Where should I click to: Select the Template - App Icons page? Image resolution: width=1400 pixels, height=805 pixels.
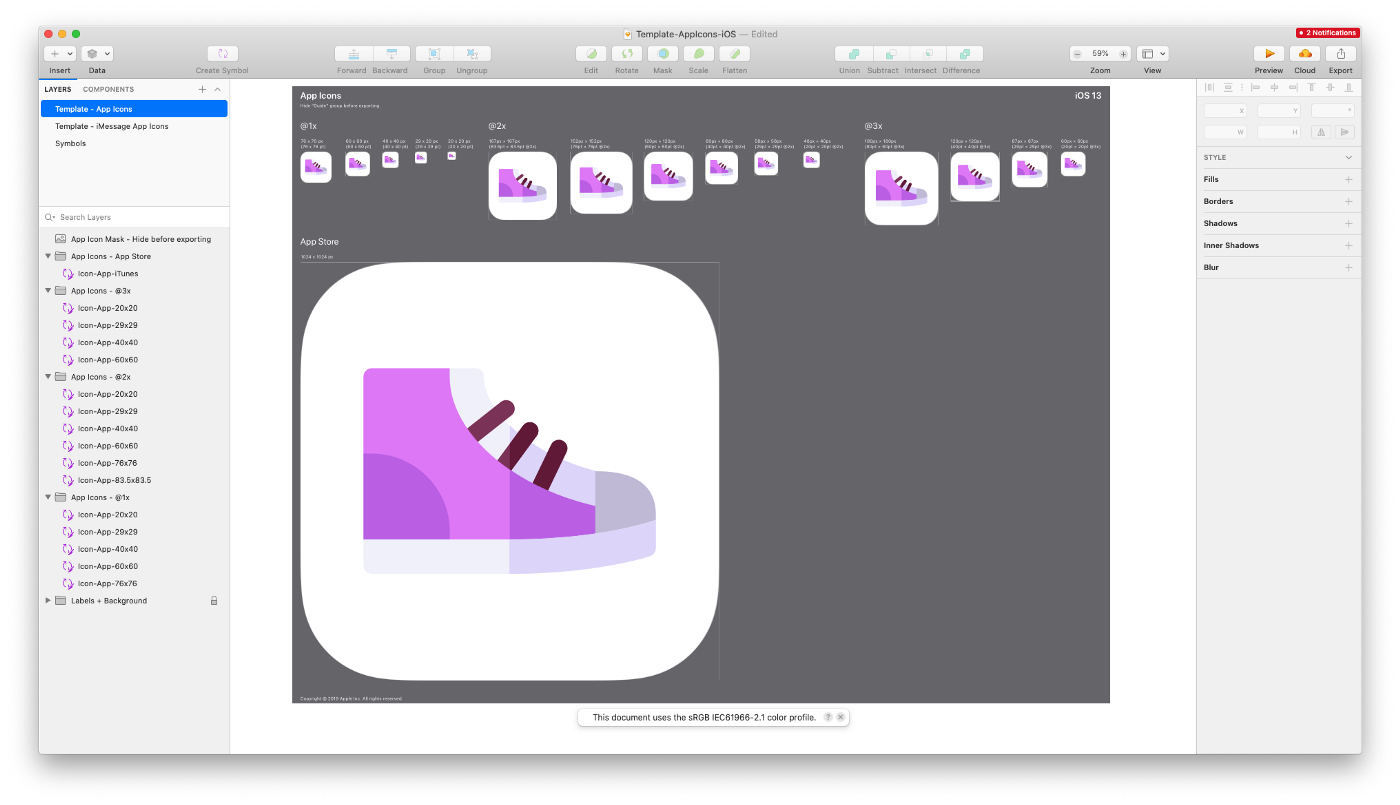click(x=134, y=109)
